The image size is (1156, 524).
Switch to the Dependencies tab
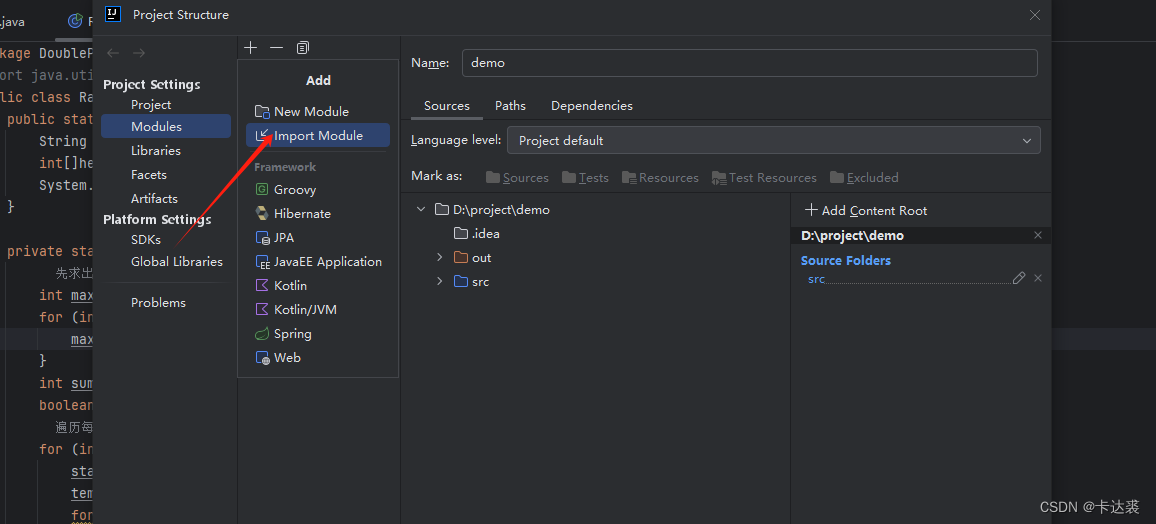(x=592, y=105)
